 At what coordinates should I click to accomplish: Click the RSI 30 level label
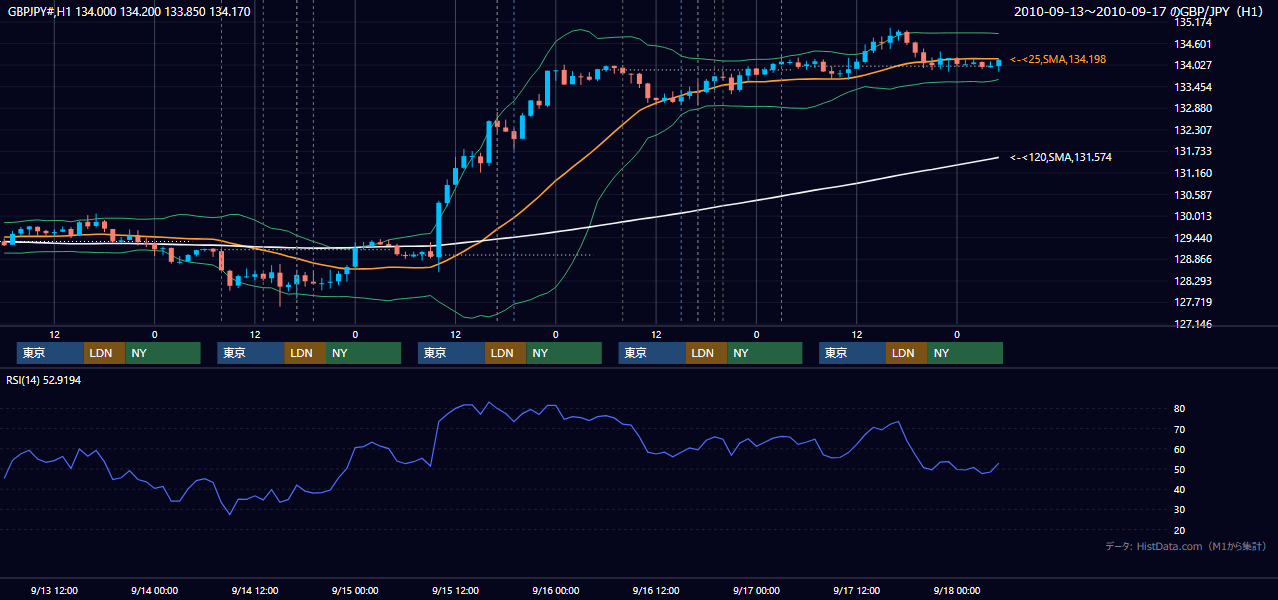(1180, 510)
